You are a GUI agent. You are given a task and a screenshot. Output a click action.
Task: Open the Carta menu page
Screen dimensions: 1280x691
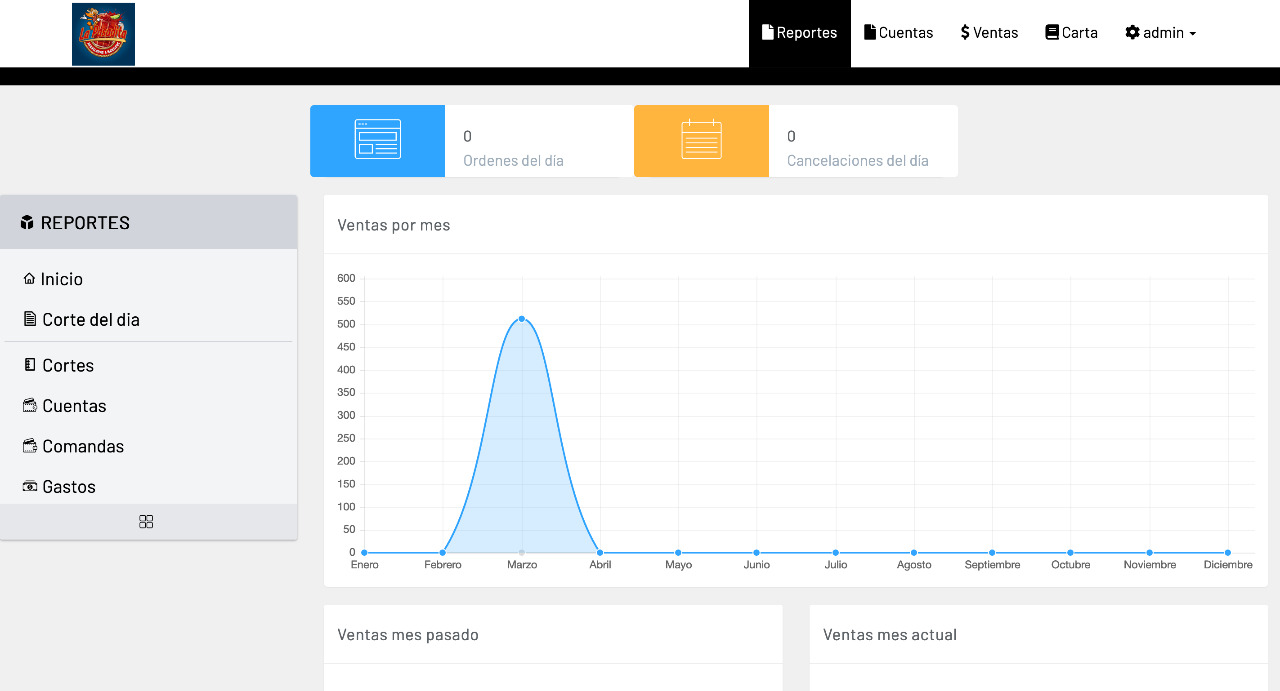coord(1071,33)
